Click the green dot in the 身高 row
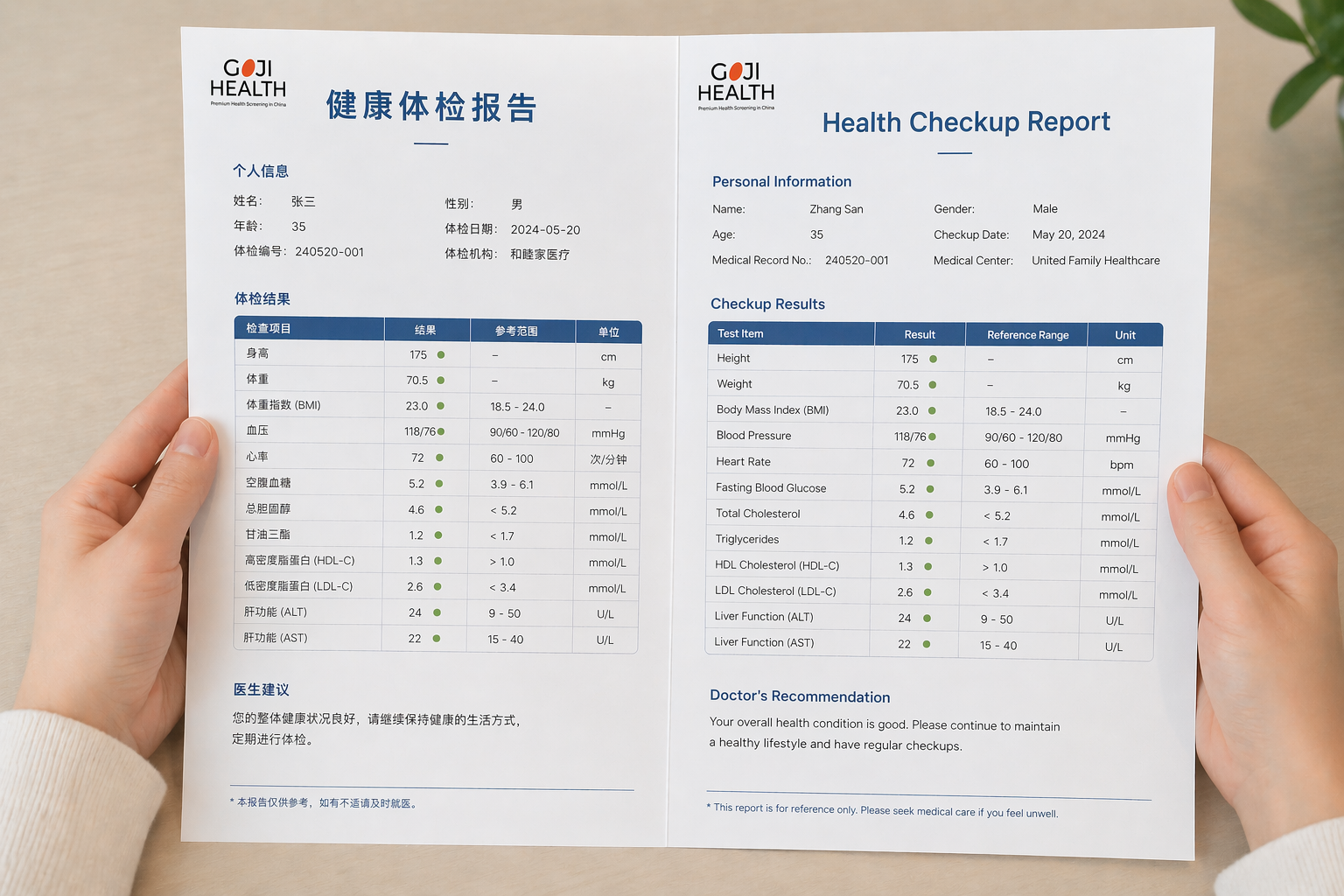Viewport: 1344px width, 896px height. point(441,354)
